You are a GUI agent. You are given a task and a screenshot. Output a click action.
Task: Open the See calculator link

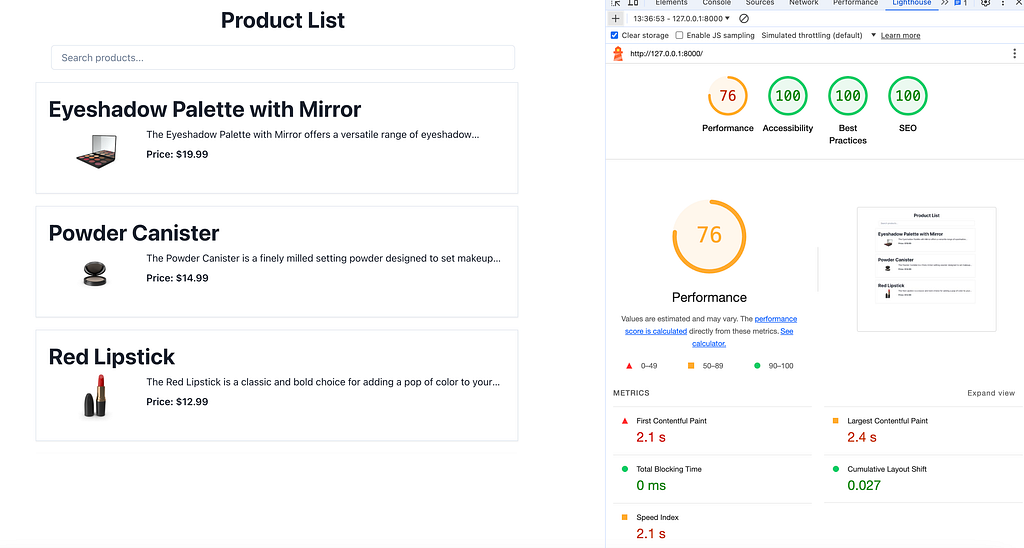coord(743,337)
